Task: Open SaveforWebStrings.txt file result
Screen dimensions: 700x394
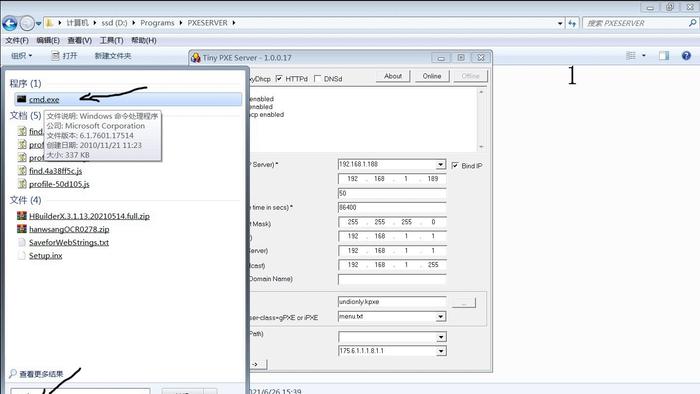Action: click(69, 242)
